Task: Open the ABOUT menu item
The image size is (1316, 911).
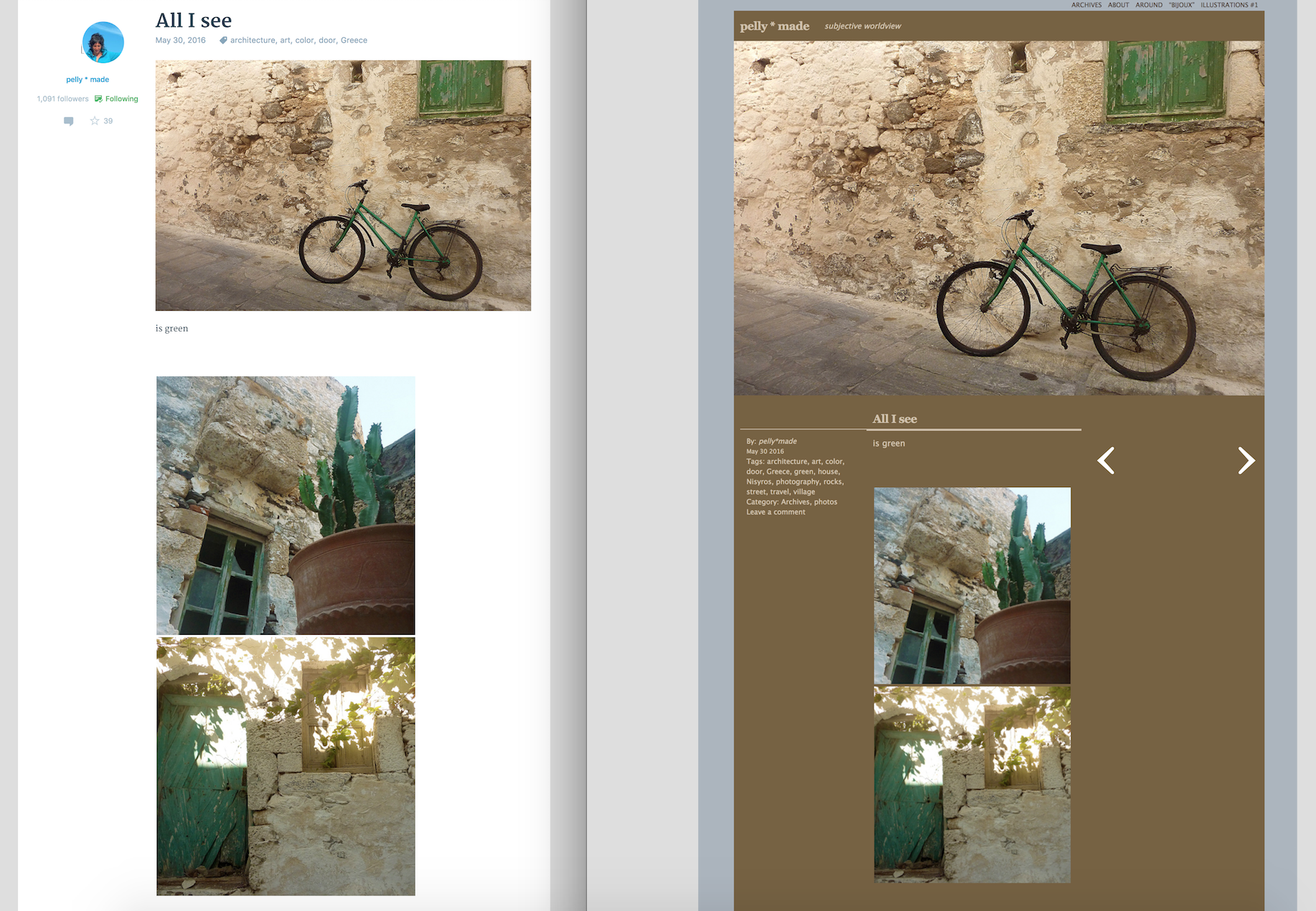Action: [x=1118, y=5]
